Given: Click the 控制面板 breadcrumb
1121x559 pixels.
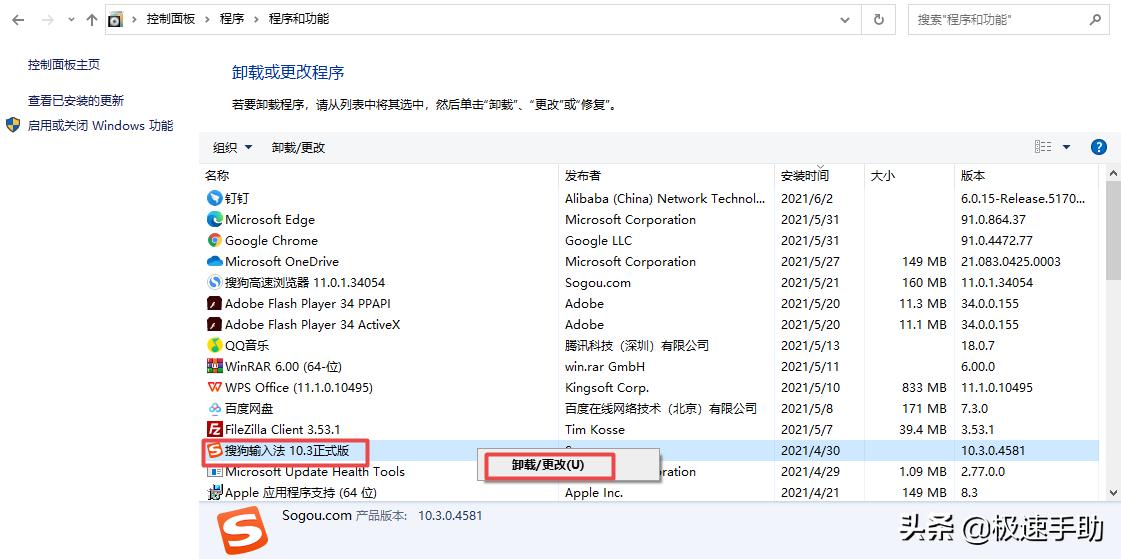Looking at the screenshot, I should 171,19.
